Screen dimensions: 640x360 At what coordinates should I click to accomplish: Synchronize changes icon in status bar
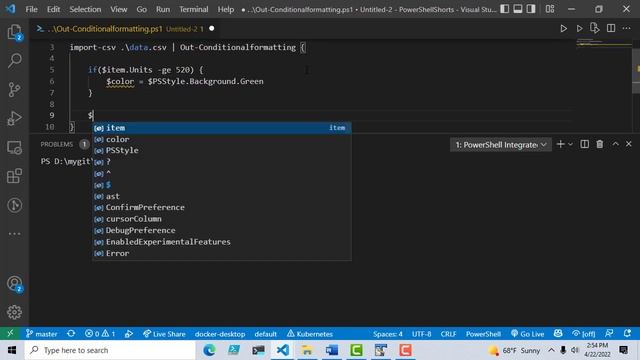(x=71, y=333)
